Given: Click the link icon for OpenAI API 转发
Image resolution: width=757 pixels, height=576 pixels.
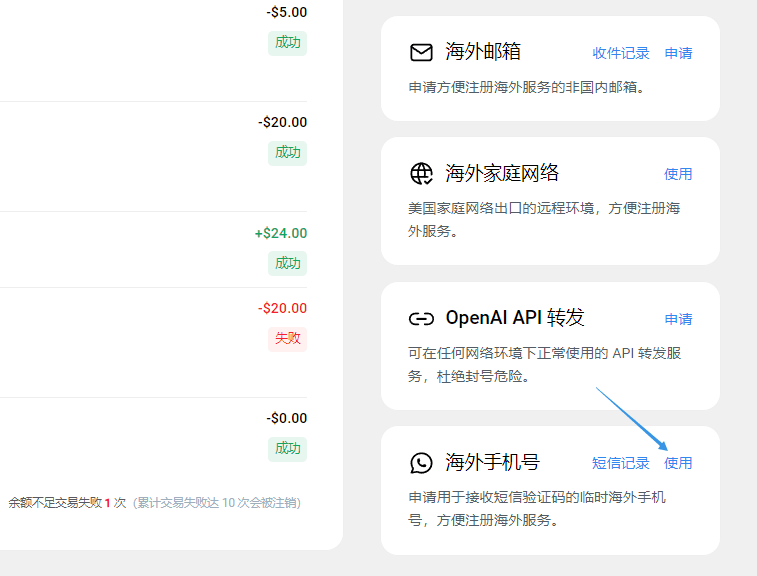Looking at the screenshot, I should pyautogui.click(x=421, y=319).
